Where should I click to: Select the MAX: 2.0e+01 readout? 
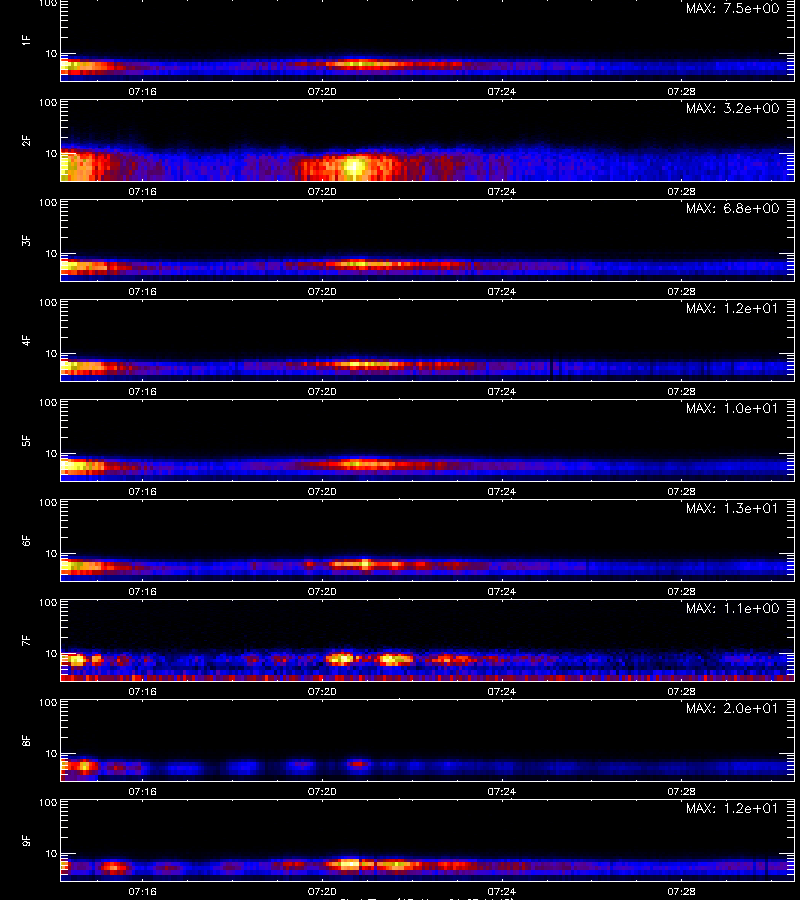[732, 708]
